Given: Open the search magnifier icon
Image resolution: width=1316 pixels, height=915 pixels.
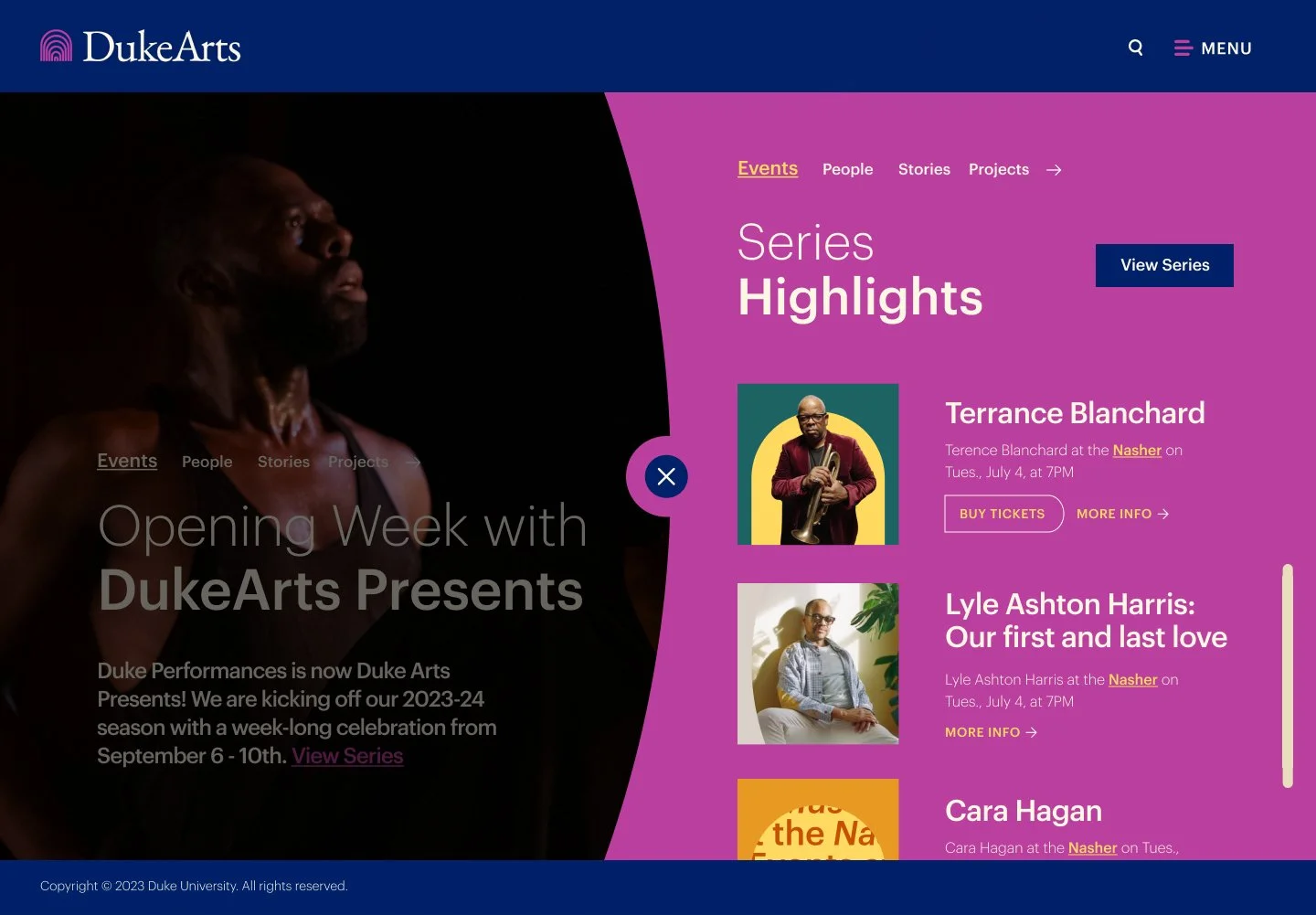Looking at the screenshot, I should 1135,48.
